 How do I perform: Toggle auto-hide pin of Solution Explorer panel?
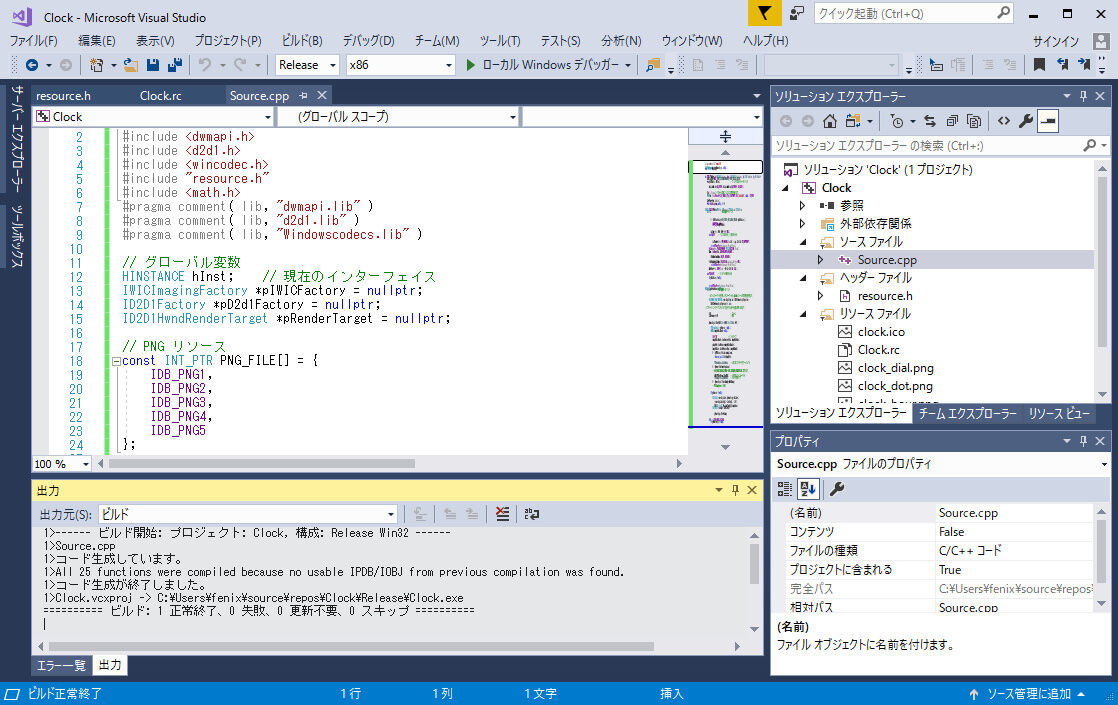click(x=1084, y=96)
